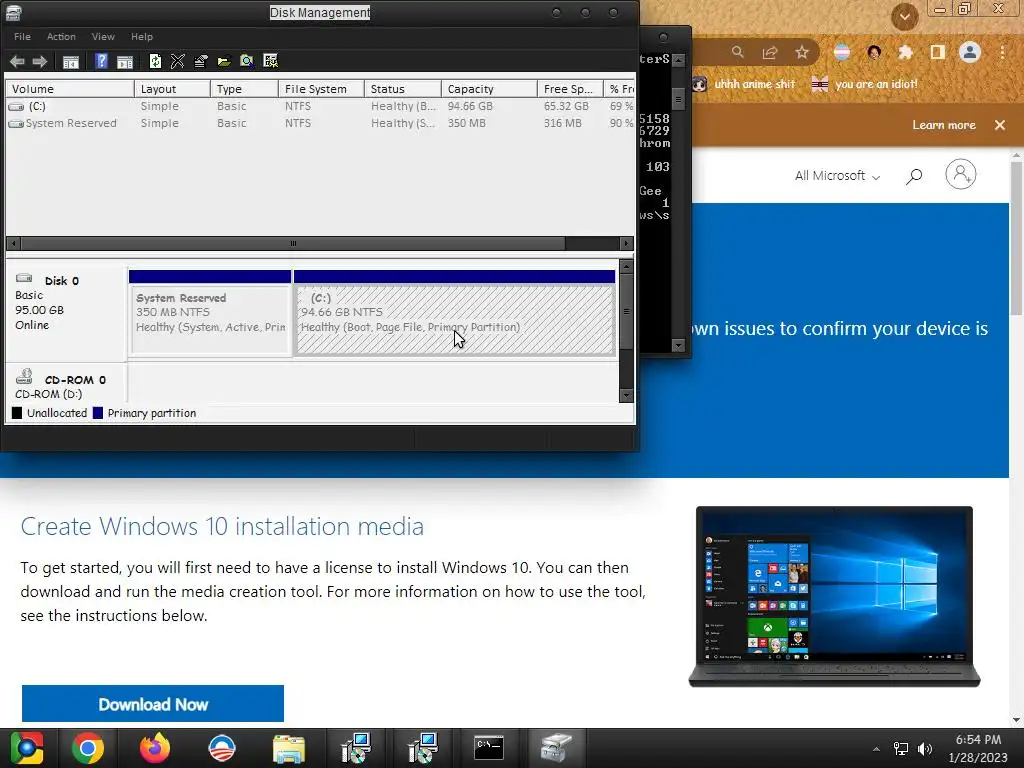The height and width of the screenshot is (768, 1024).
Task: Open the View menu in Disk Management
Action: click(103, 37)
